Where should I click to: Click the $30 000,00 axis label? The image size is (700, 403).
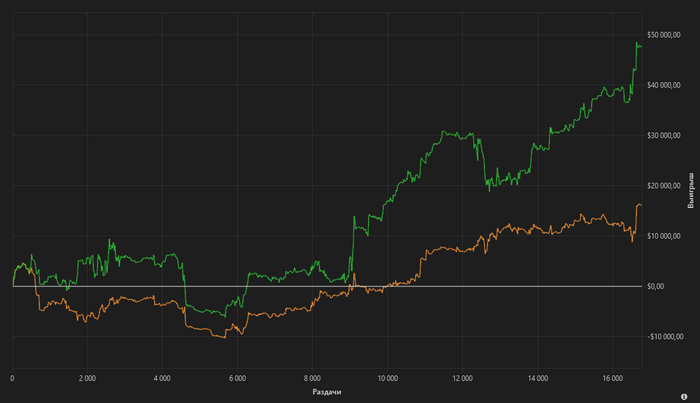664,136
